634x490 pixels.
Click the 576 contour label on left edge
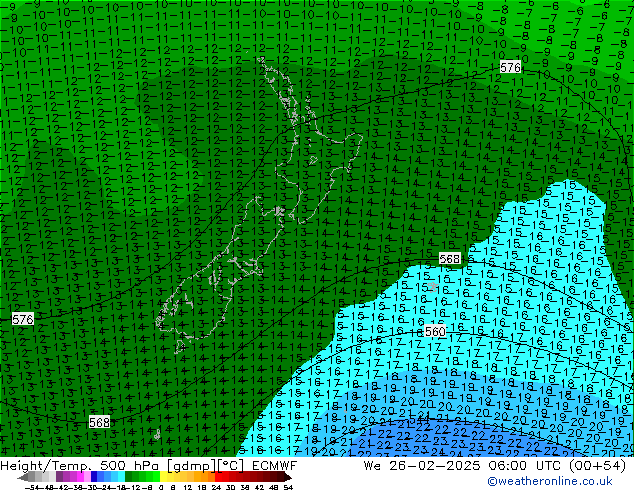click(22, 319)
